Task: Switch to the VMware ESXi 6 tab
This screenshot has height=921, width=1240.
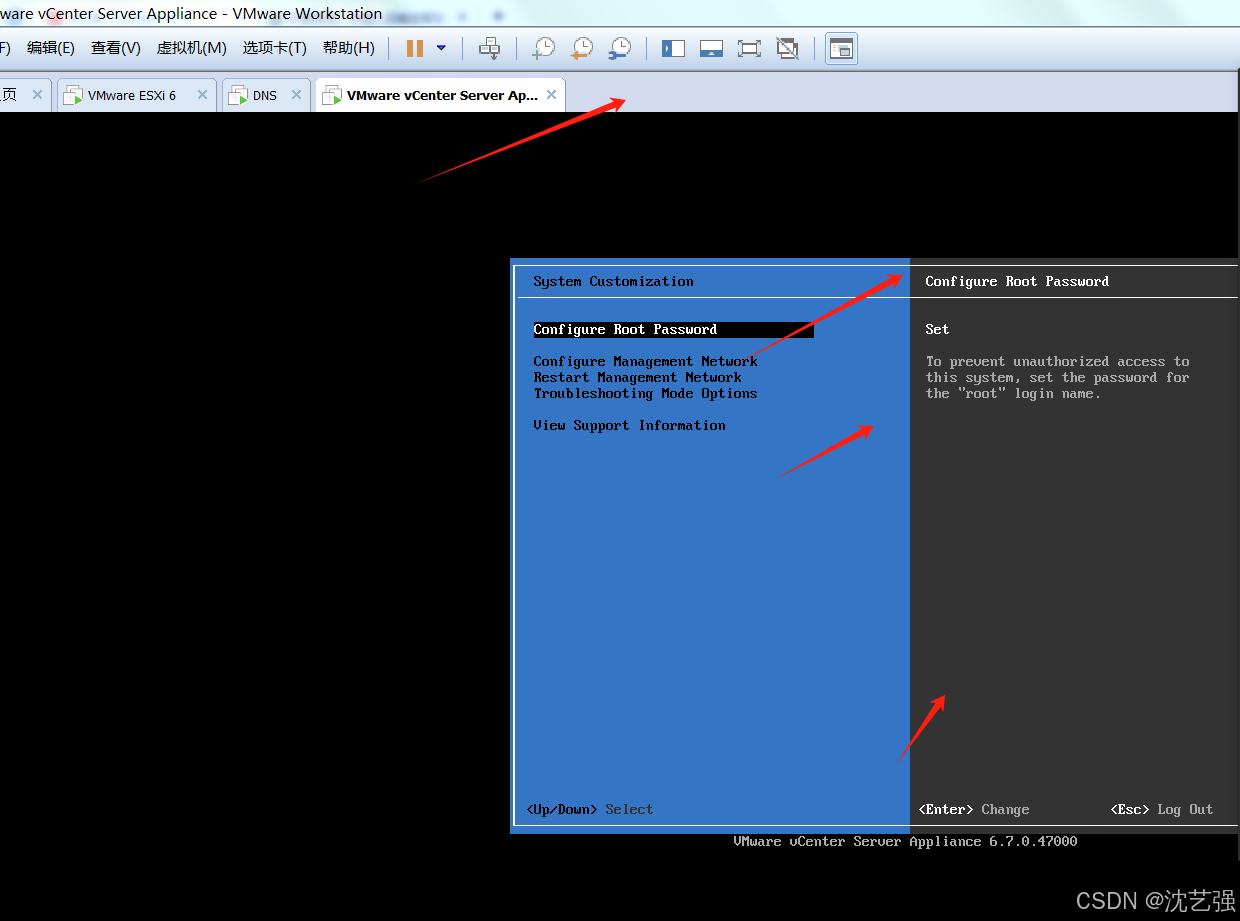Action: (x=136, y=95)
